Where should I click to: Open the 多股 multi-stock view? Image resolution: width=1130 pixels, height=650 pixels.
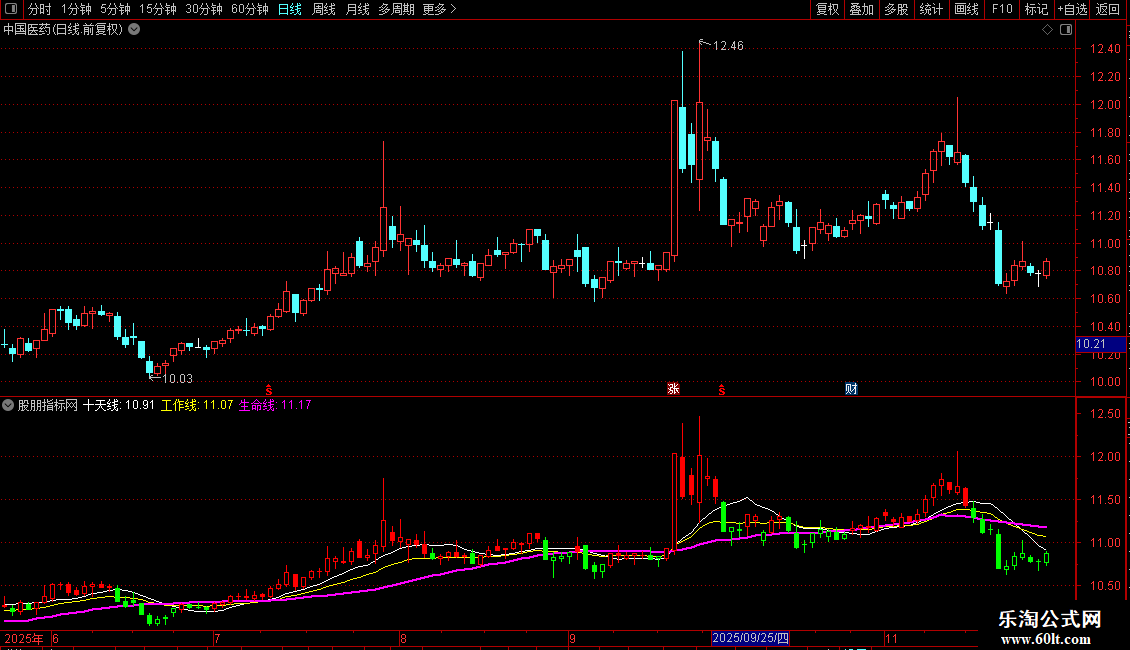tap(897, 9)
